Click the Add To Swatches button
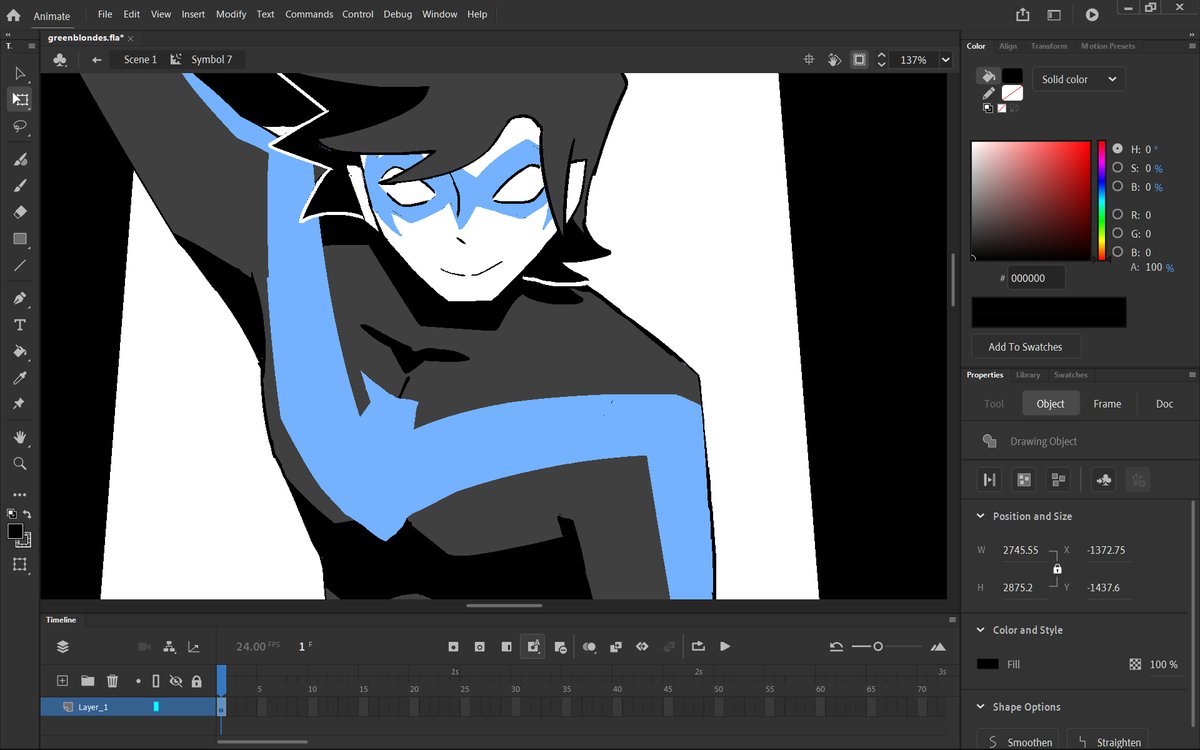The image size is (1200, 750). point(1025,347)
